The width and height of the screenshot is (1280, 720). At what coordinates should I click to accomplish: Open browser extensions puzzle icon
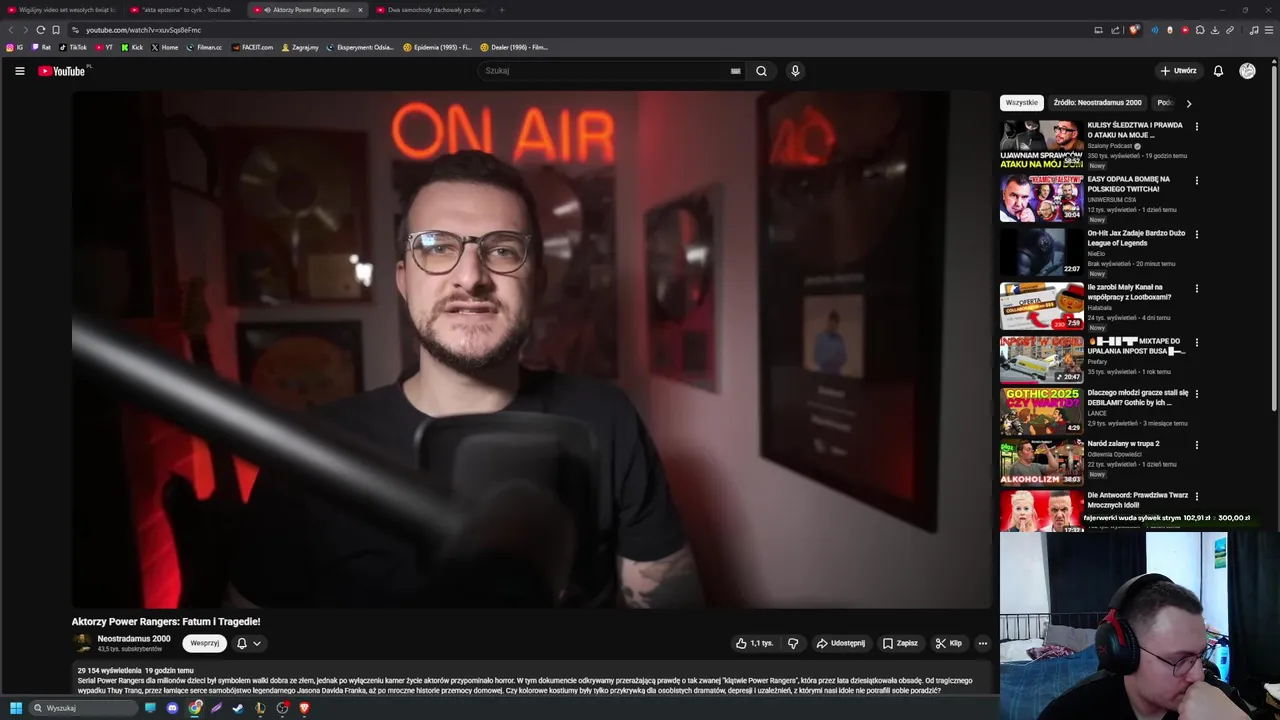(1200, 30)
